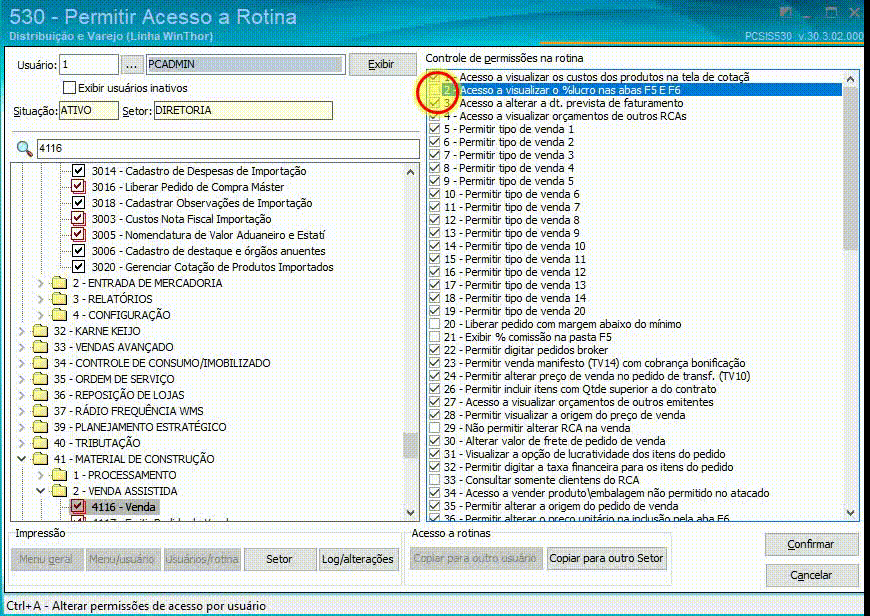Select the 36 - REPOSIÇÃO DE LOJAS folder icon
Viewport: 870px width, 616px height.
click(41, 396)
